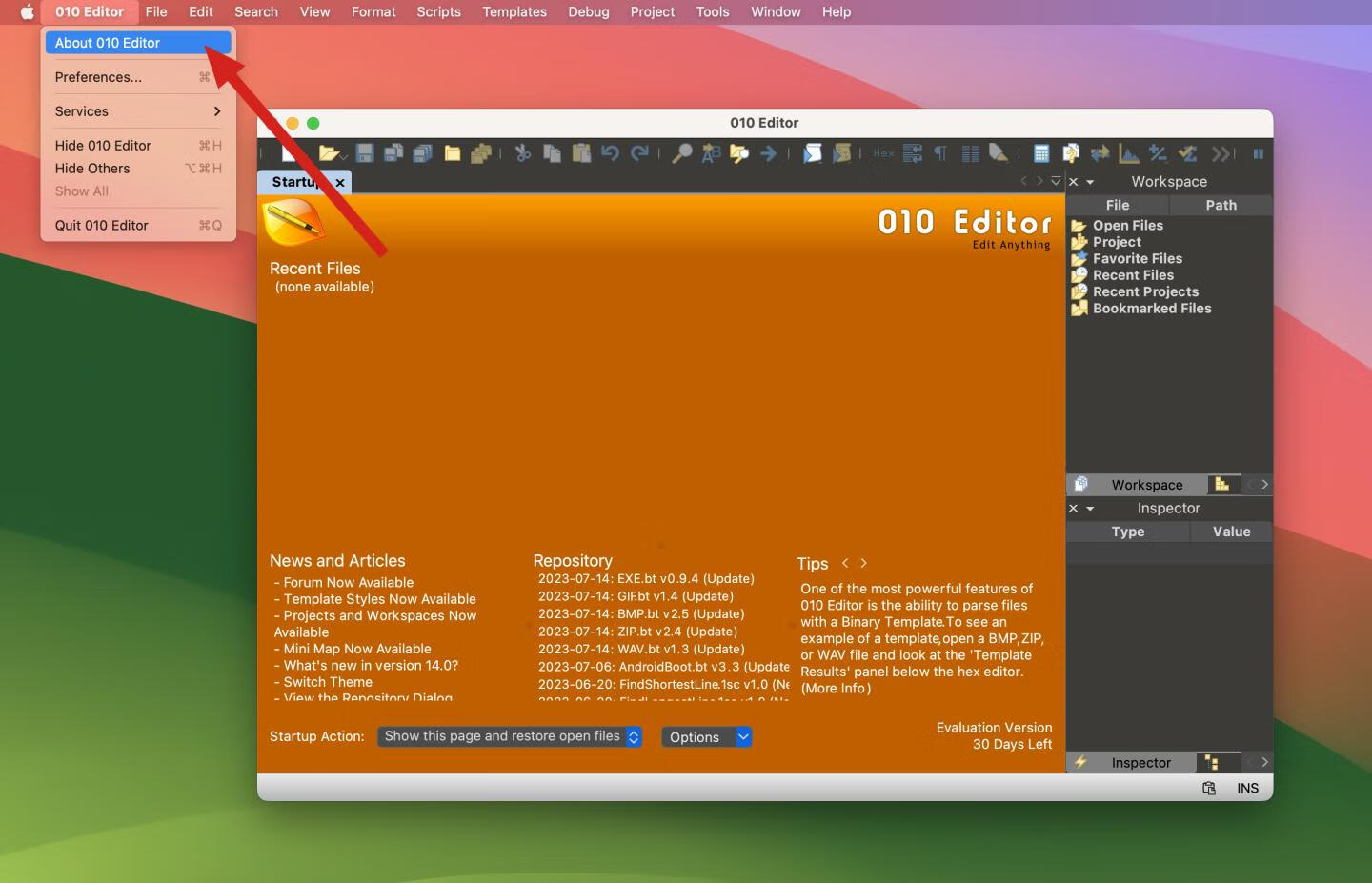Open the Workspace panel header dropdown arrow

pyautogui.click(x=1090, y=182)
